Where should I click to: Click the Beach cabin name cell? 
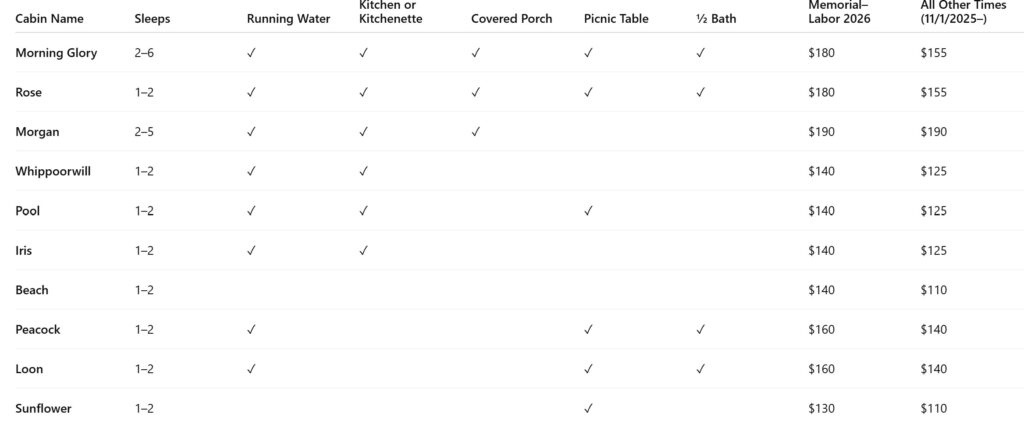32,290
